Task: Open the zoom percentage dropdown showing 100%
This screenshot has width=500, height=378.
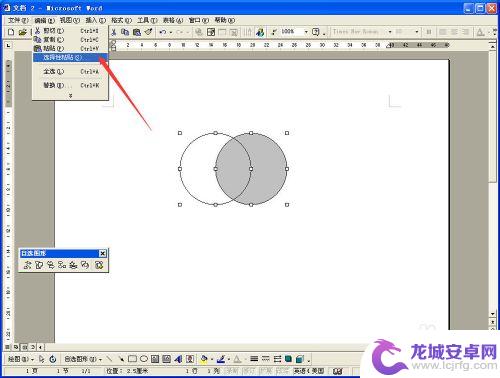Action: tap(294, 32)
